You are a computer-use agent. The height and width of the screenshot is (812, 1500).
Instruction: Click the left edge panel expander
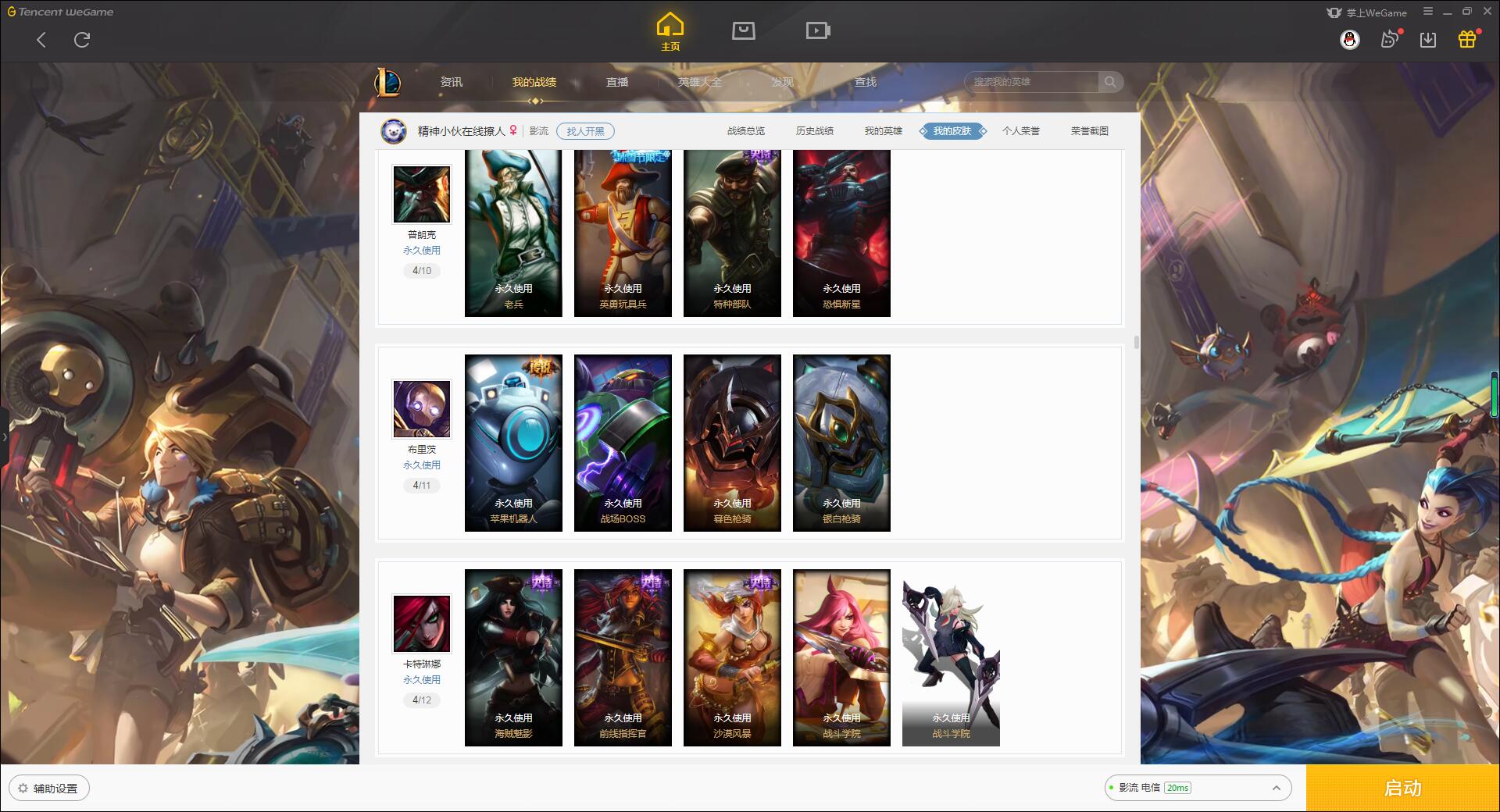click(x=4, y=437)
